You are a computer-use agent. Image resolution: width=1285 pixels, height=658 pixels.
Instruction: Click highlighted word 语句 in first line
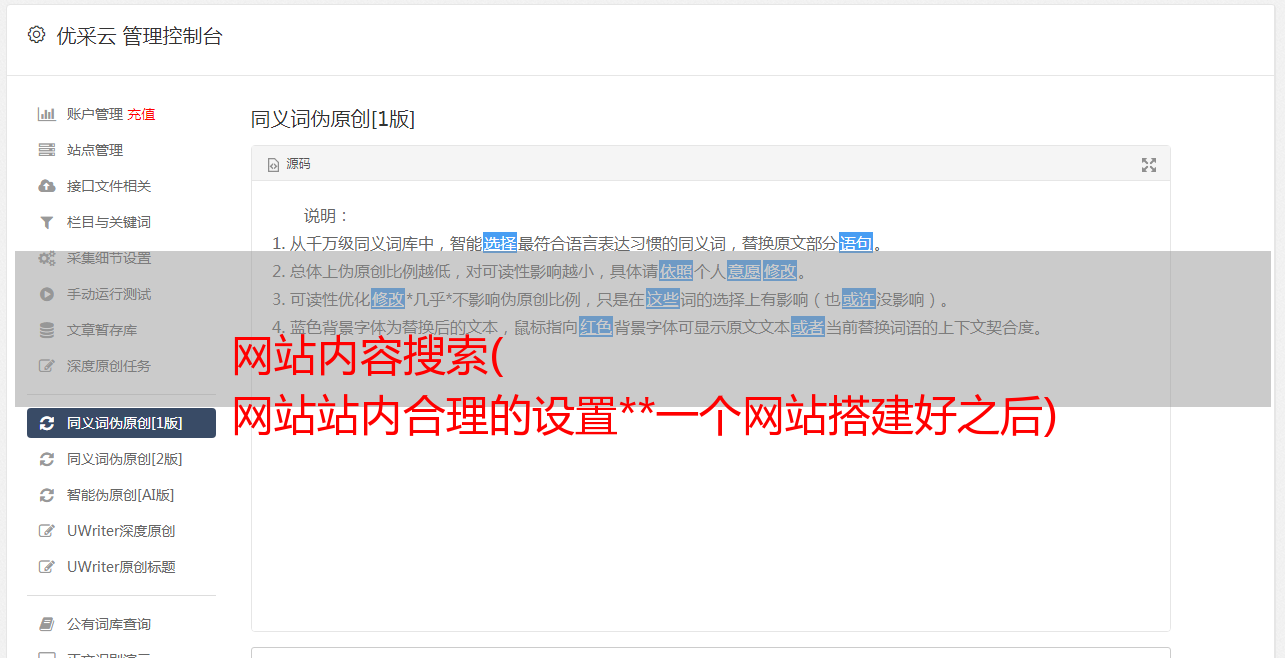coord(856,243)
